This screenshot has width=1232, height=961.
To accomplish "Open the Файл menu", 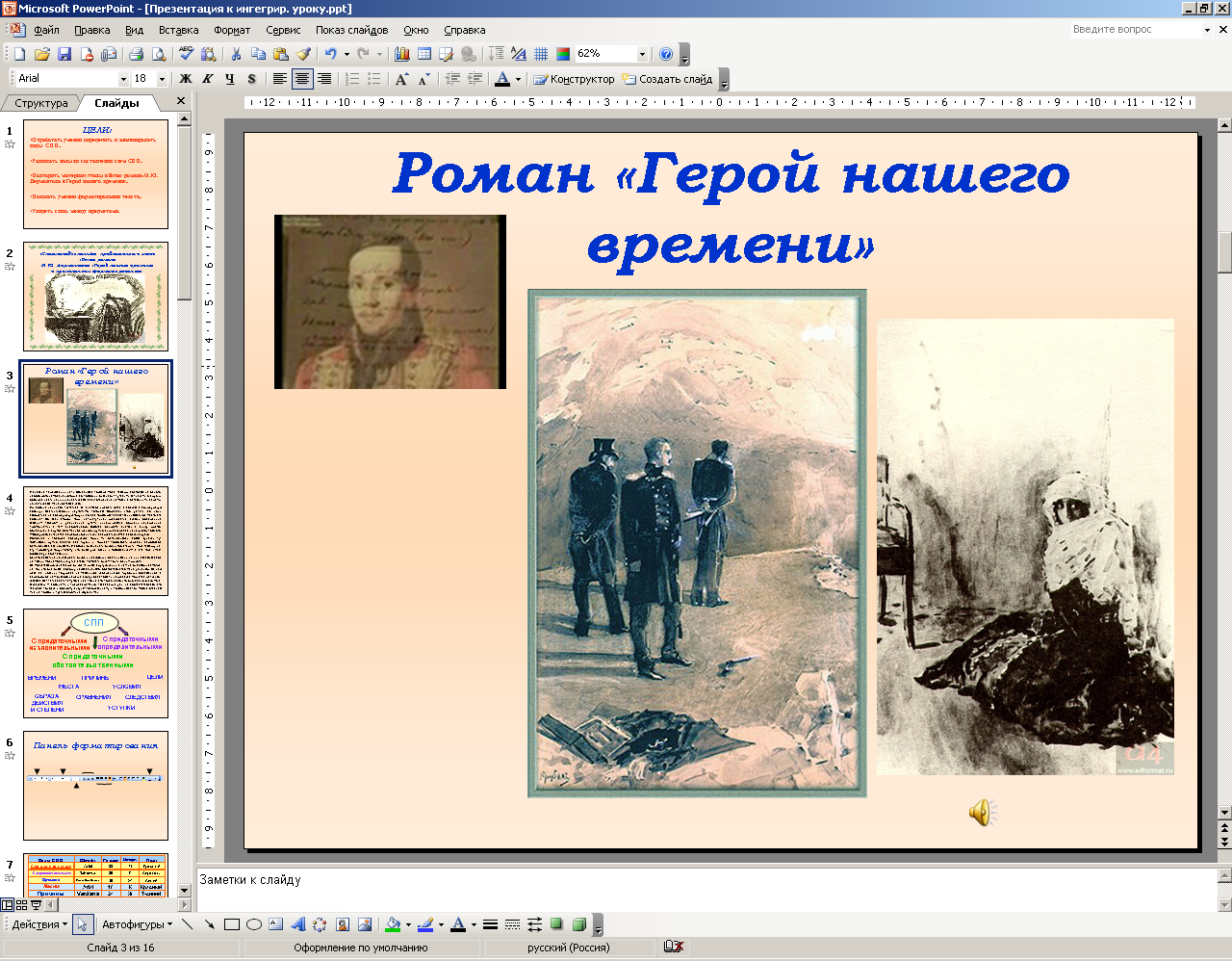I will (46, 30).
